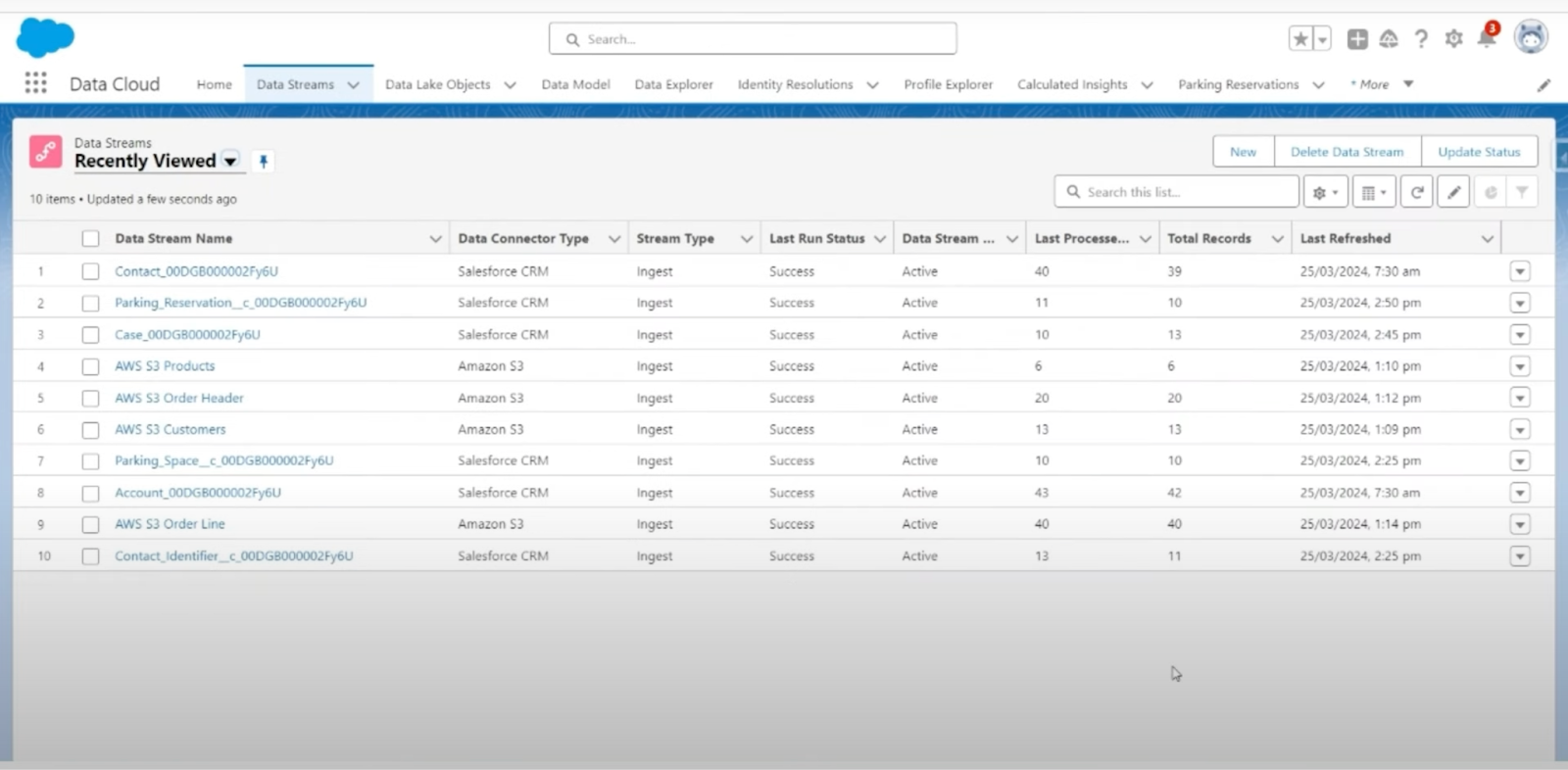Open the More navigation dropdown
Viewport: 1568px width, 770px height.
click(x=1382, y=84)
